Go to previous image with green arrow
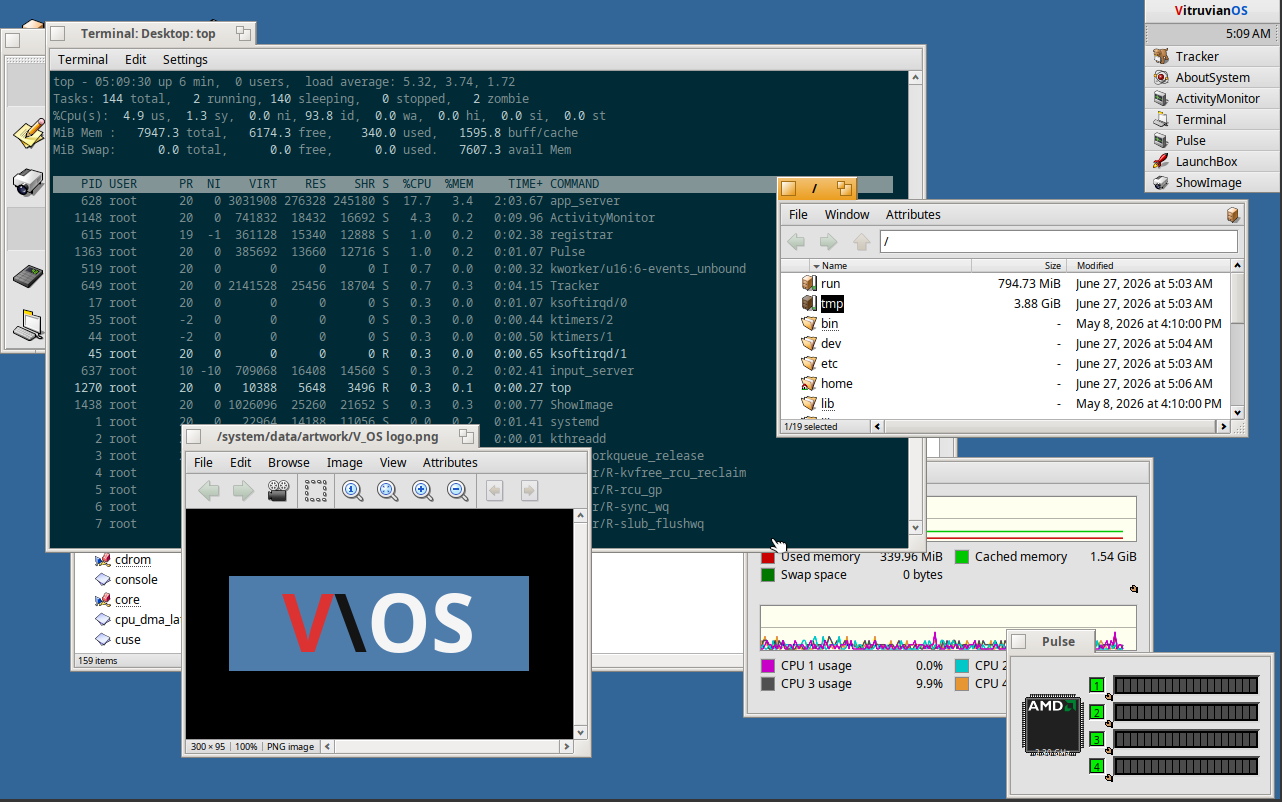This screenshot has width=1282, height=802. [209, 491]
